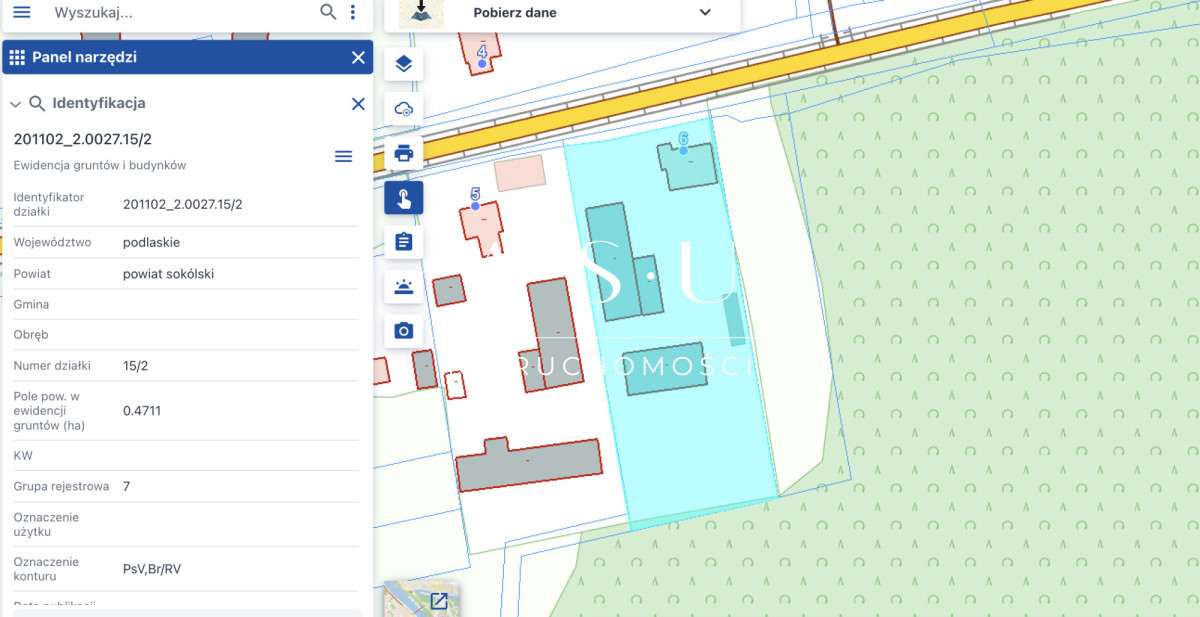Click the grid icon beside Panel narzędzi
Screen dimensions: 1200x617
(17, 57)
